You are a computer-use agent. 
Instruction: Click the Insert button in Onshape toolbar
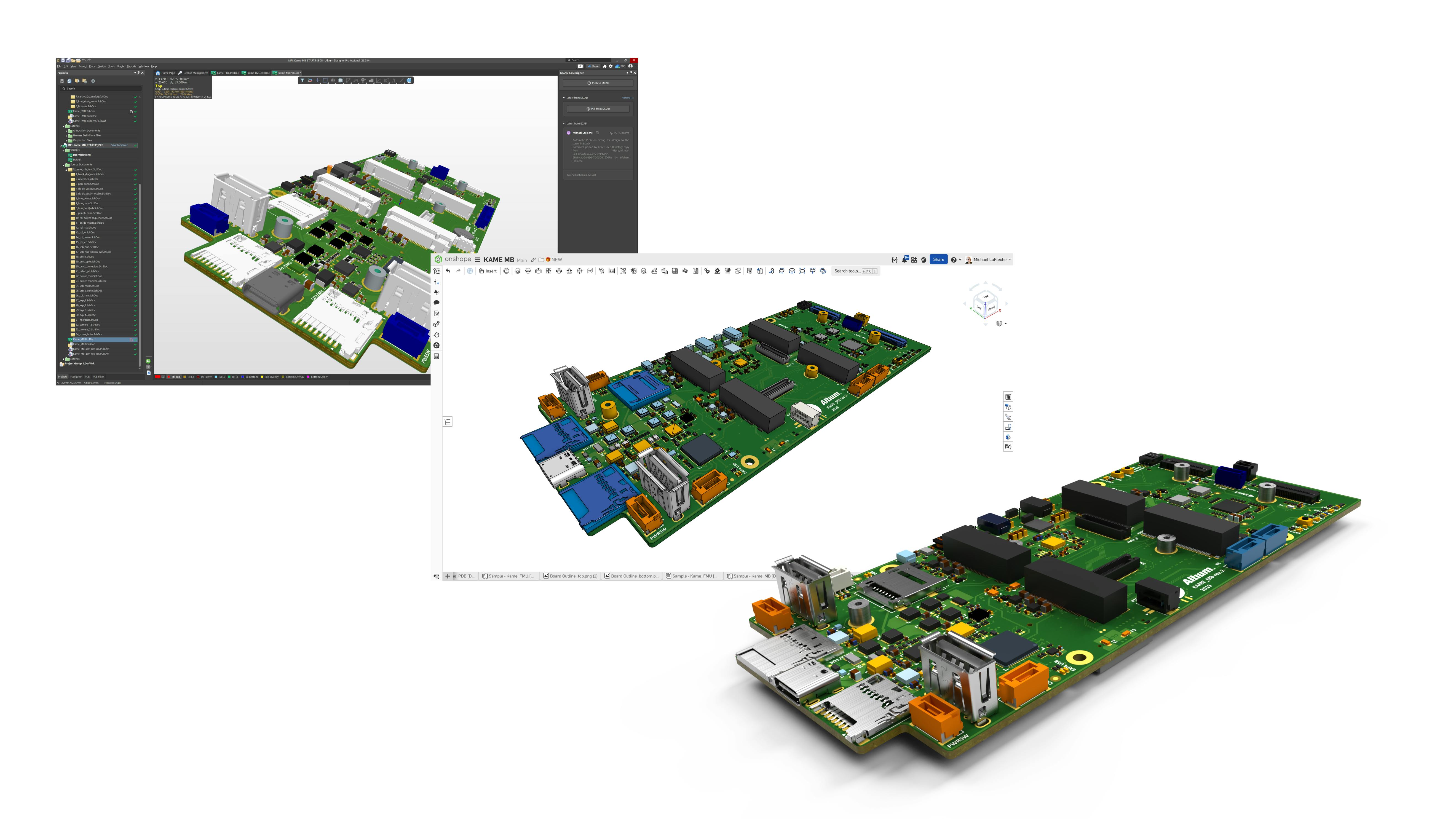(x=488, y=271)
